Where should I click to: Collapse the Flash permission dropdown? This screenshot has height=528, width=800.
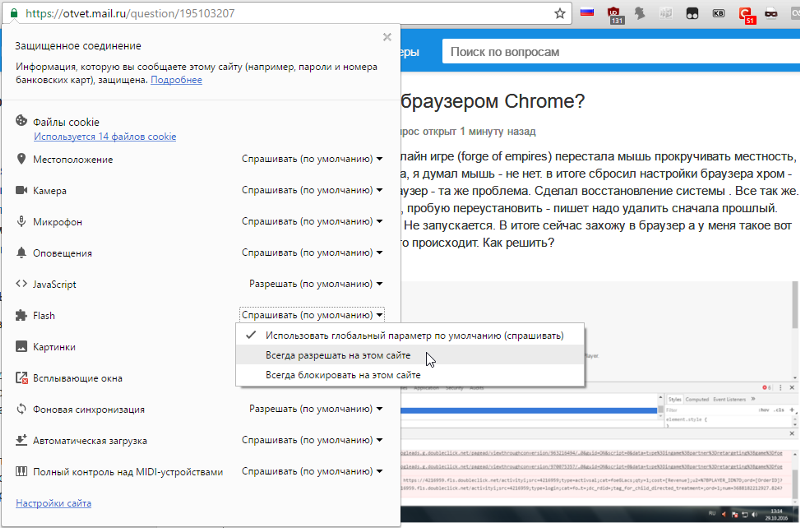[312, 315]
